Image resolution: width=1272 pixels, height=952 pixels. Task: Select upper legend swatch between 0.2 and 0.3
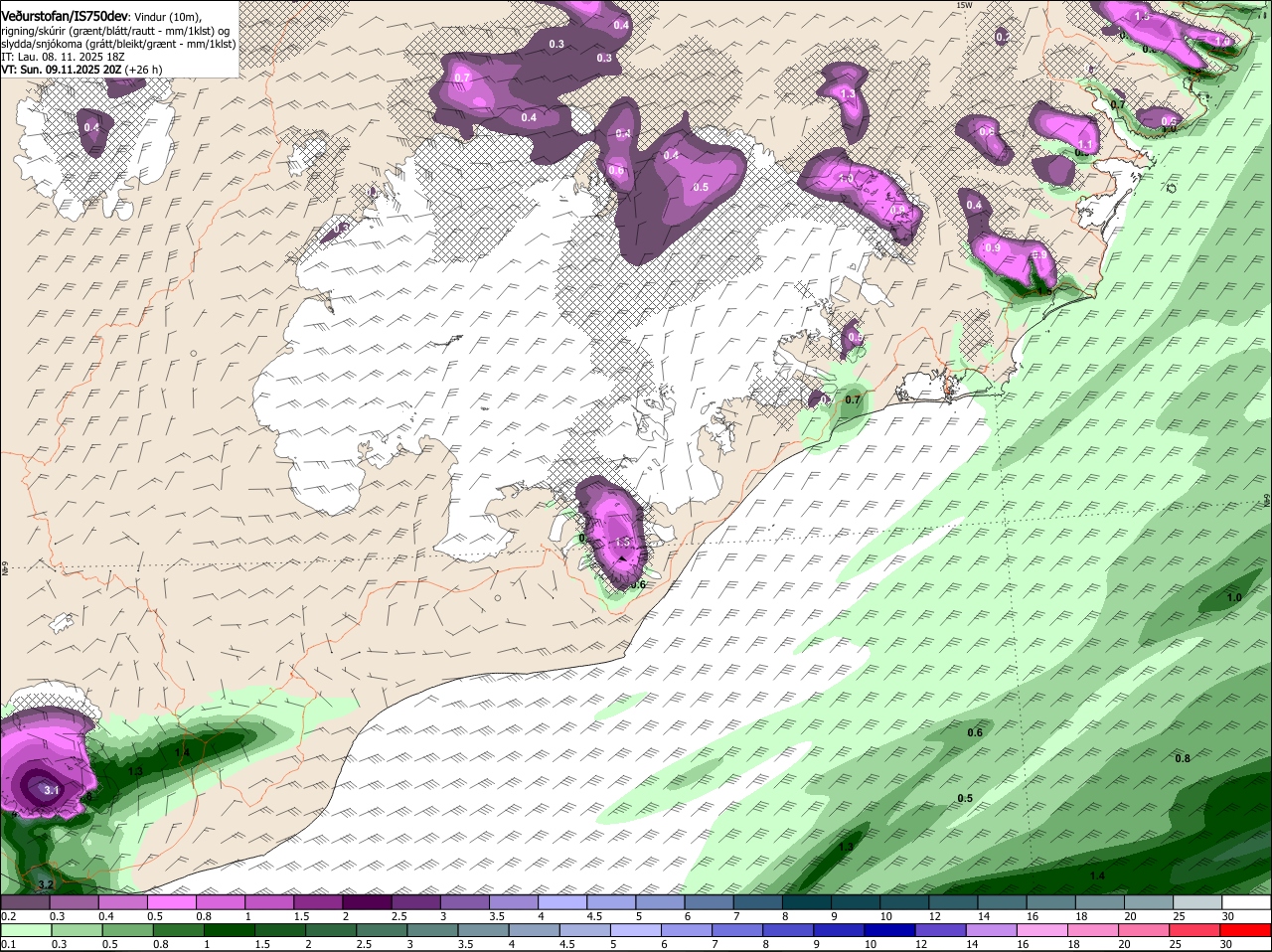click(x=25, y=902)
